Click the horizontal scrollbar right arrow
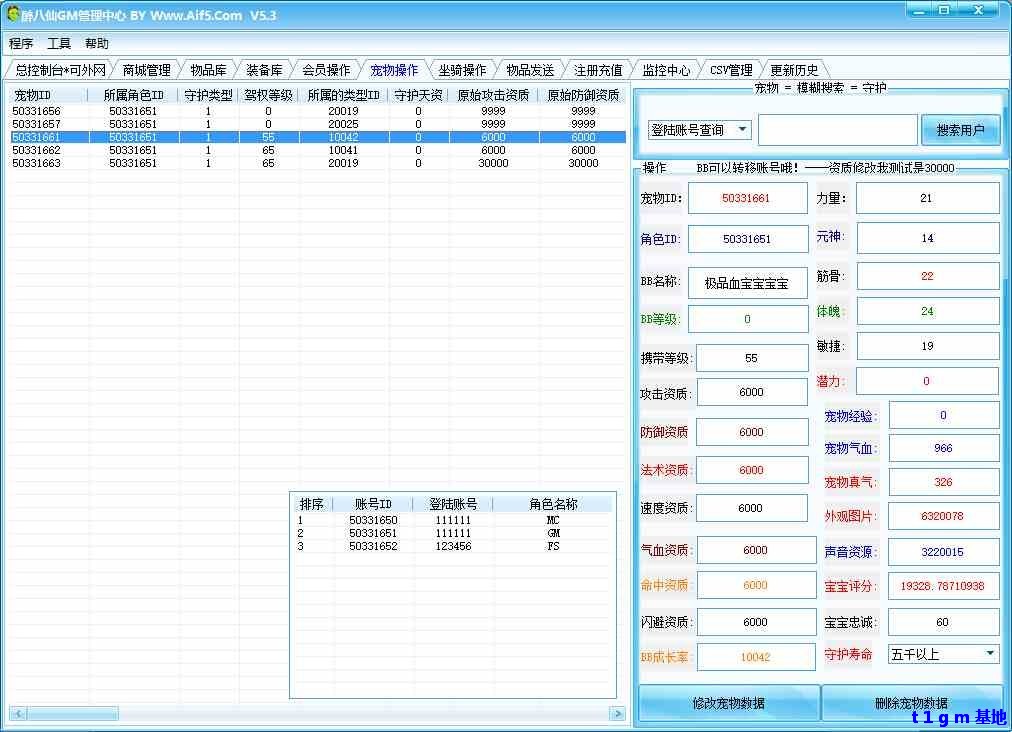Screen dimensions: 1012x732 (617, 713)
